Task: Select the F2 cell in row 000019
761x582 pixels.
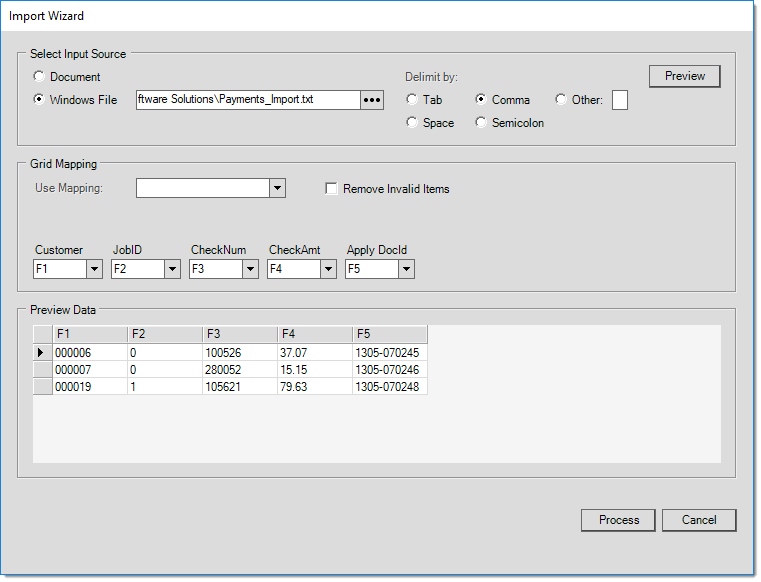Action: 165,386
